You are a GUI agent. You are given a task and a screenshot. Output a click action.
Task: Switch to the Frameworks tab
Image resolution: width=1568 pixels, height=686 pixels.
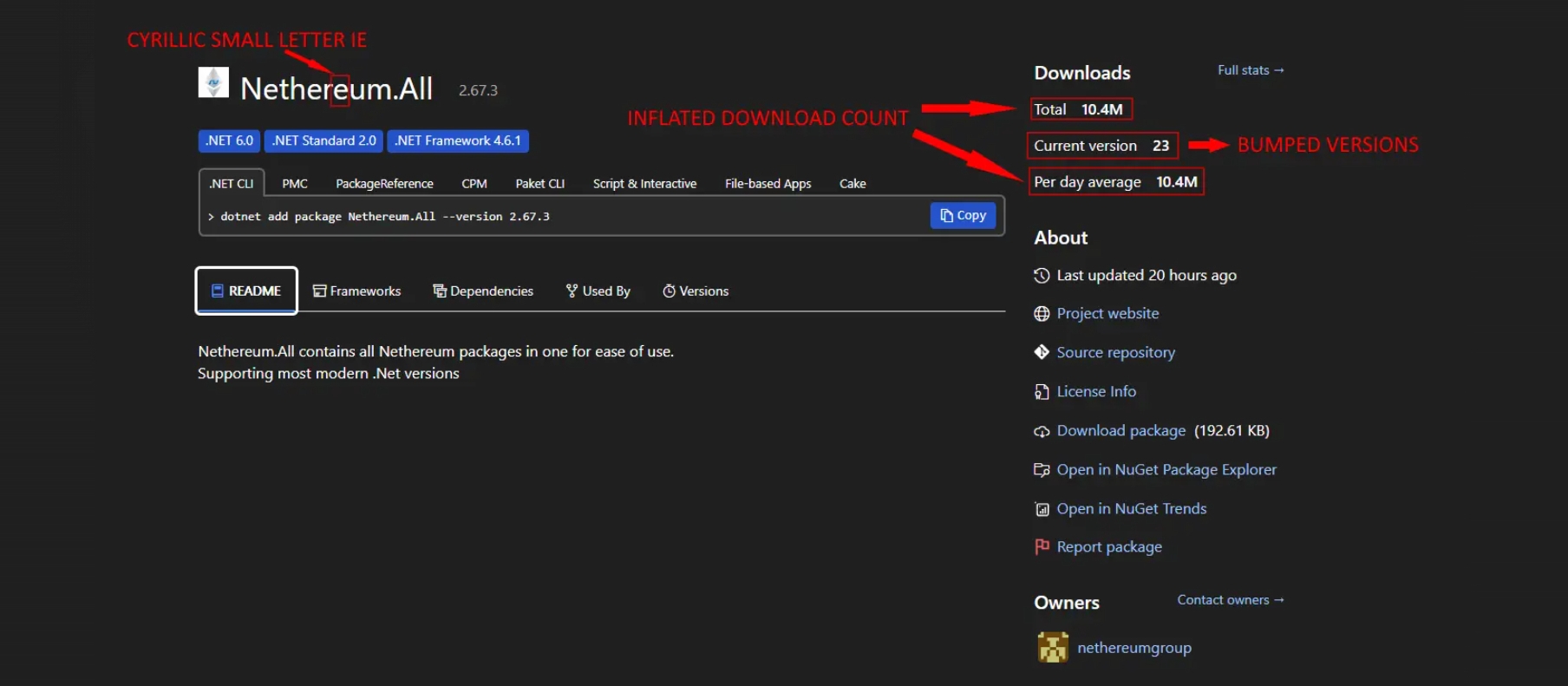(x=356, y=291)
